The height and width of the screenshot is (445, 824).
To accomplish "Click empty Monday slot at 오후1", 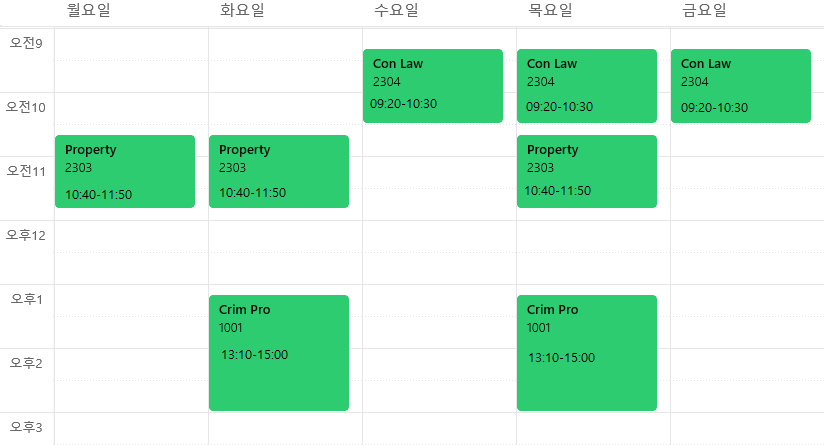I will 131,316.
